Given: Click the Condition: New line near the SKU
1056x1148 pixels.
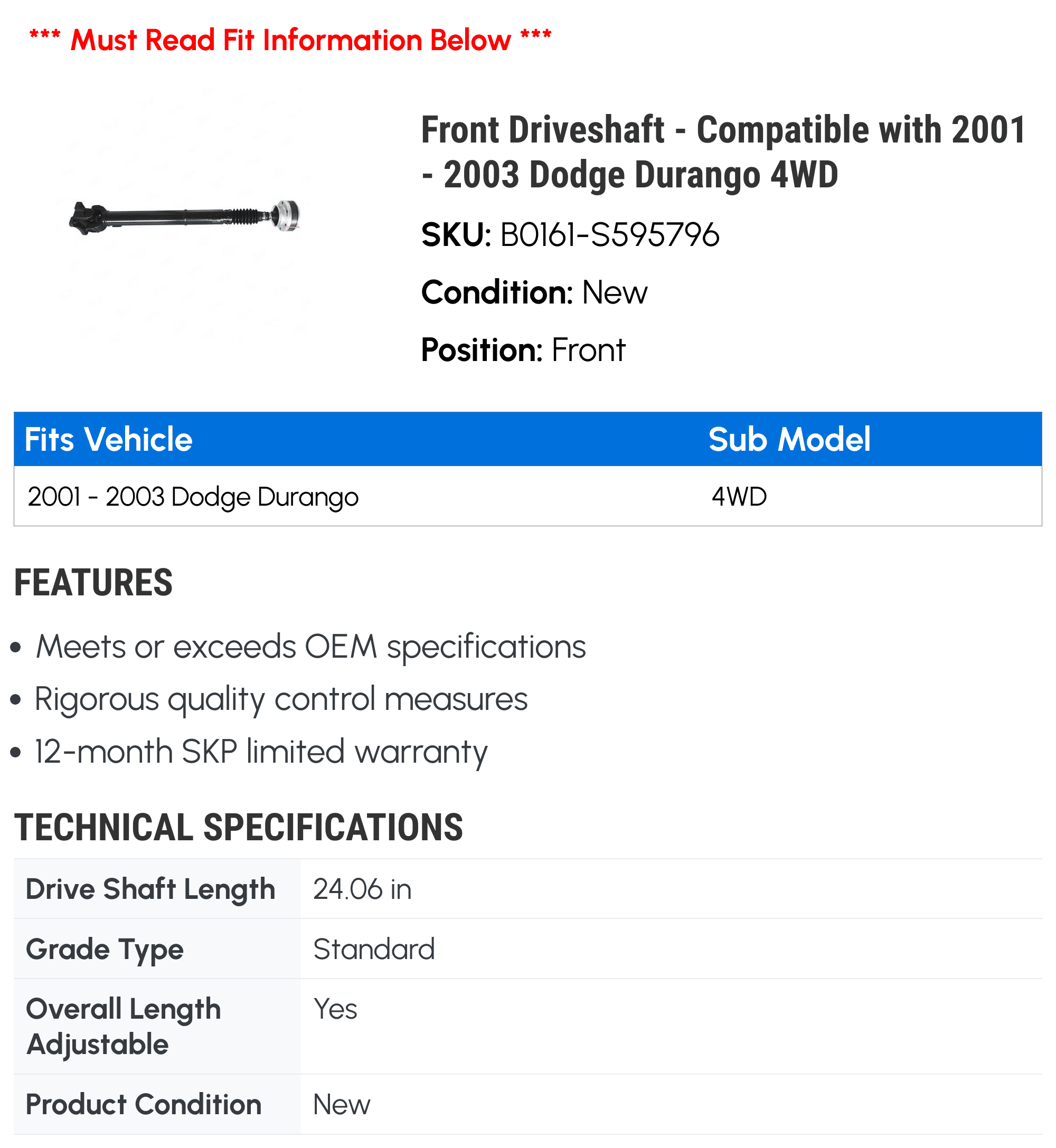Looking at the screenshot, I should [x=534, y=292].
